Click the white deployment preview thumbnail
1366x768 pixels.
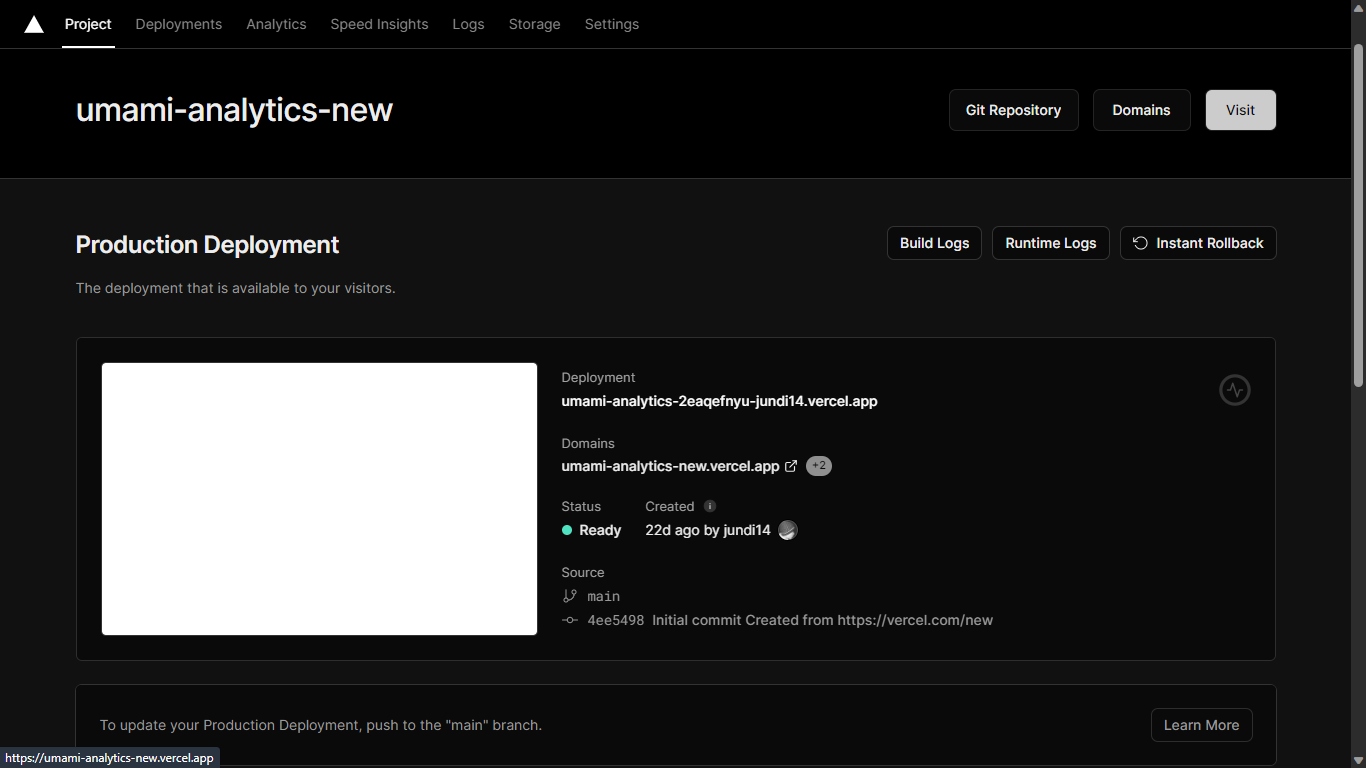coord(320,499)
